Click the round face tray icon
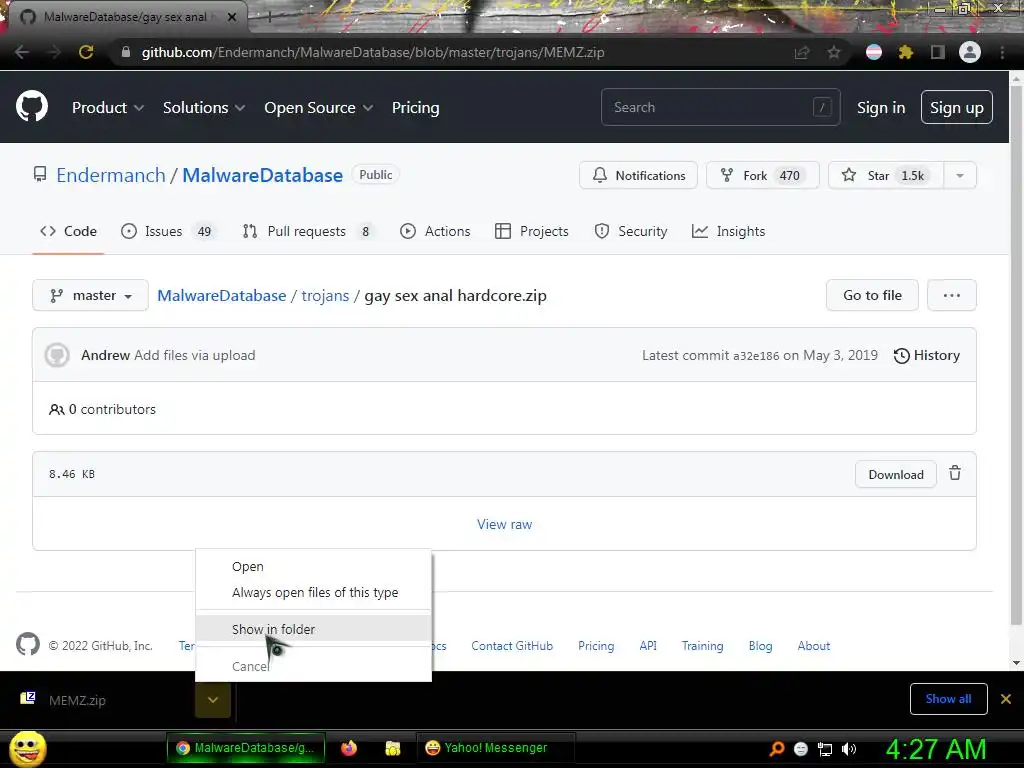Image resolution: width=1024 pixels, height=768 pixels. coord(801,749)
